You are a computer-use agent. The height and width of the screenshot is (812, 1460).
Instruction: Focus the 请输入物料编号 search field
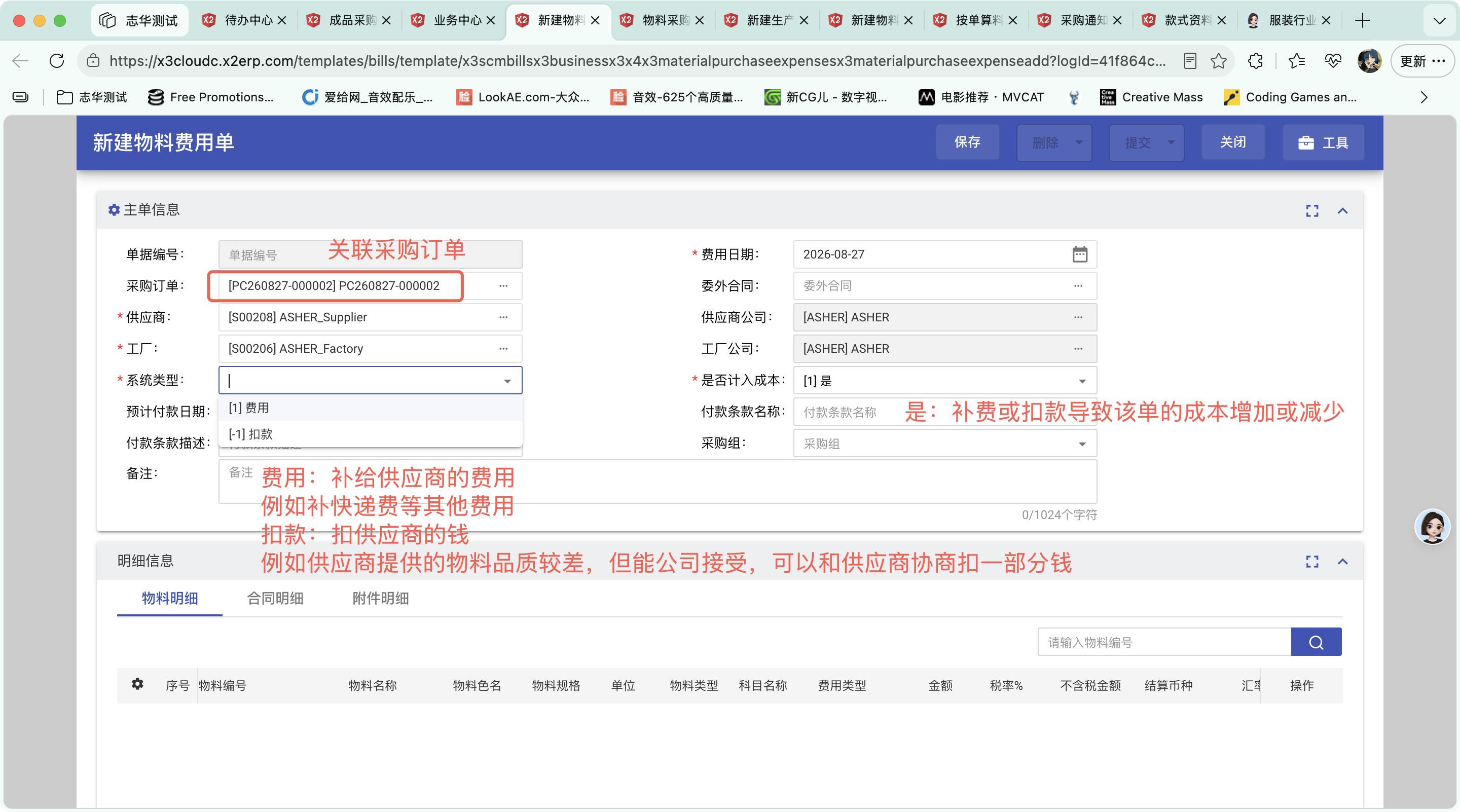pos(1164,642)
